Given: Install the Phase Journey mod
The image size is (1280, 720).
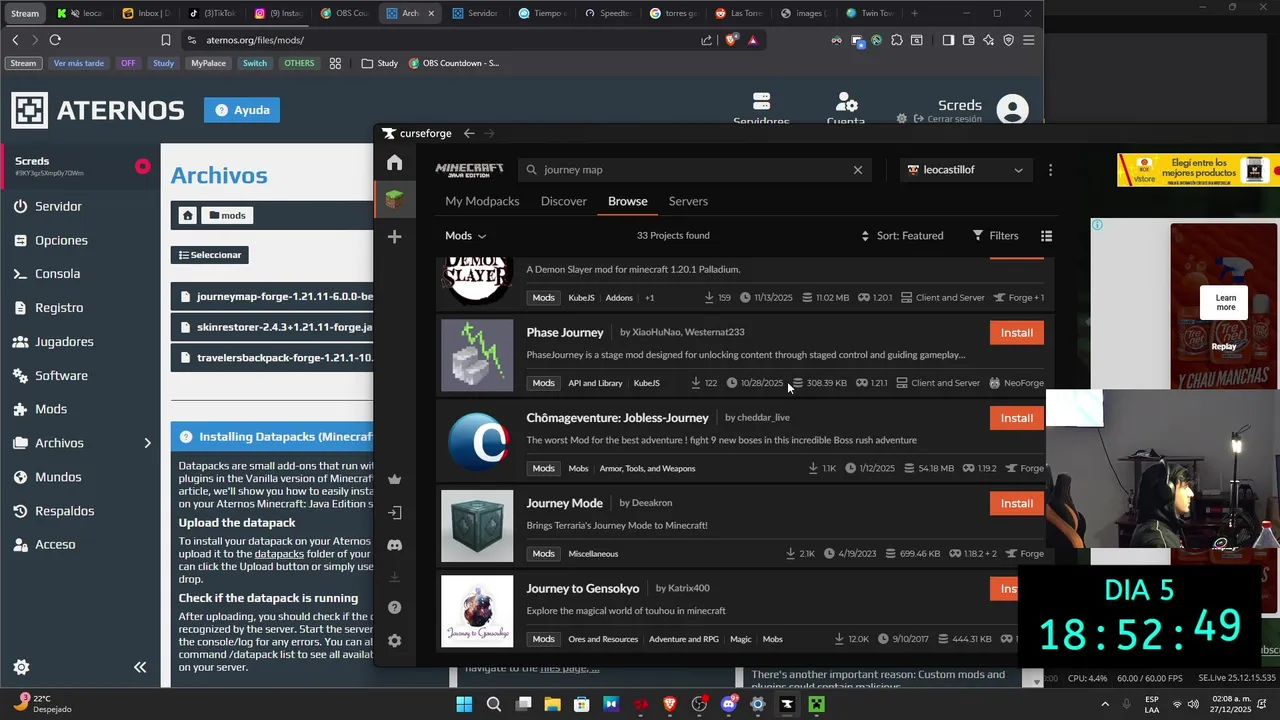Looking at the screenshot, I should (x=1017, y=333).
